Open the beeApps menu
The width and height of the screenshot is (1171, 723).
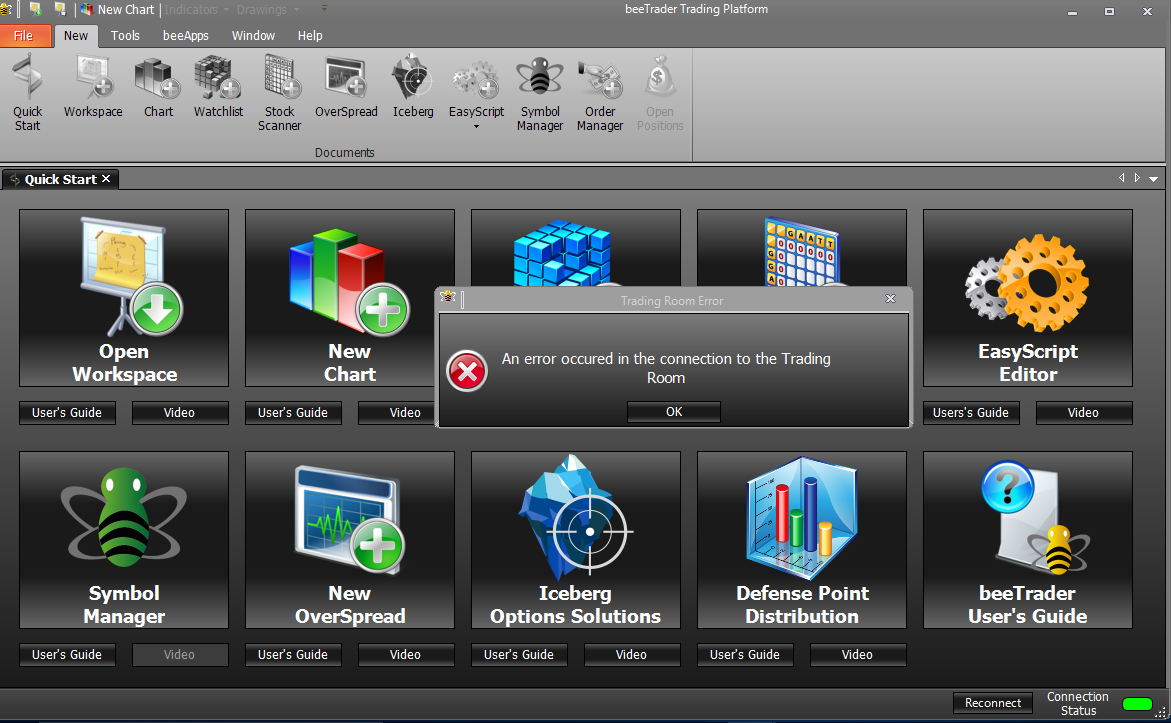[185, 35]
